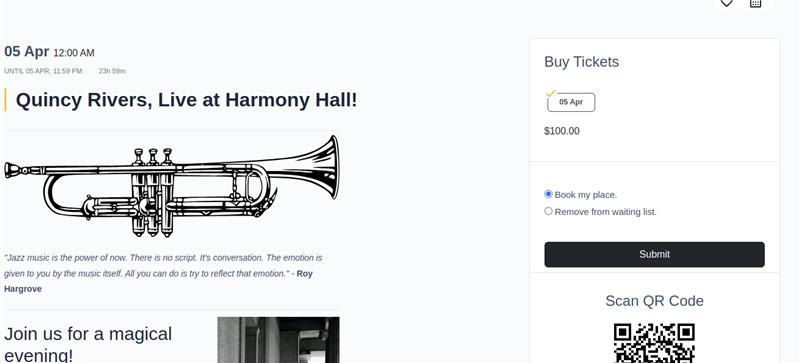Screen dimensions: 800x363
Task: Click the Buy Tickets heading
Action: coord(582,62)
